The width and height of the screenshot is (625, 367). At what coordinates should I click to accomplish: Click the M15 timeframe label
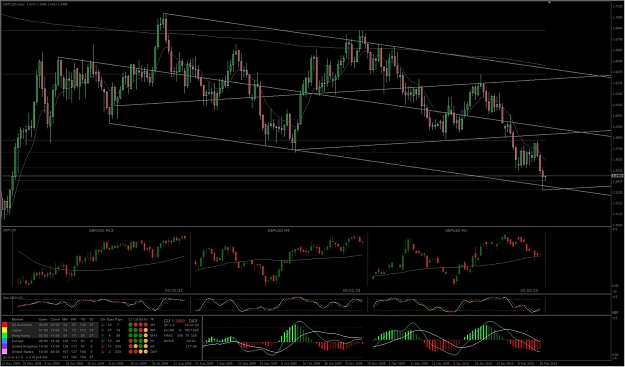(153, 336)
